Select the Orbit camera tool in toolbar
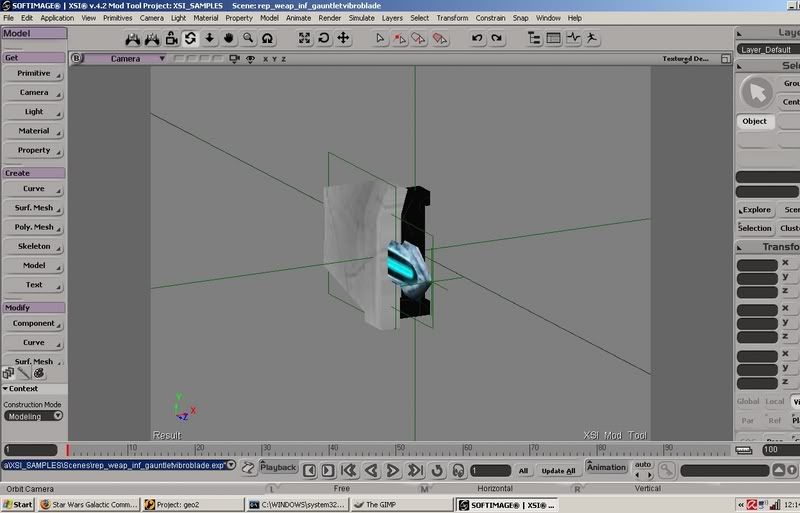800x513 pixels. pyautogui.click(x=190, y=38)
